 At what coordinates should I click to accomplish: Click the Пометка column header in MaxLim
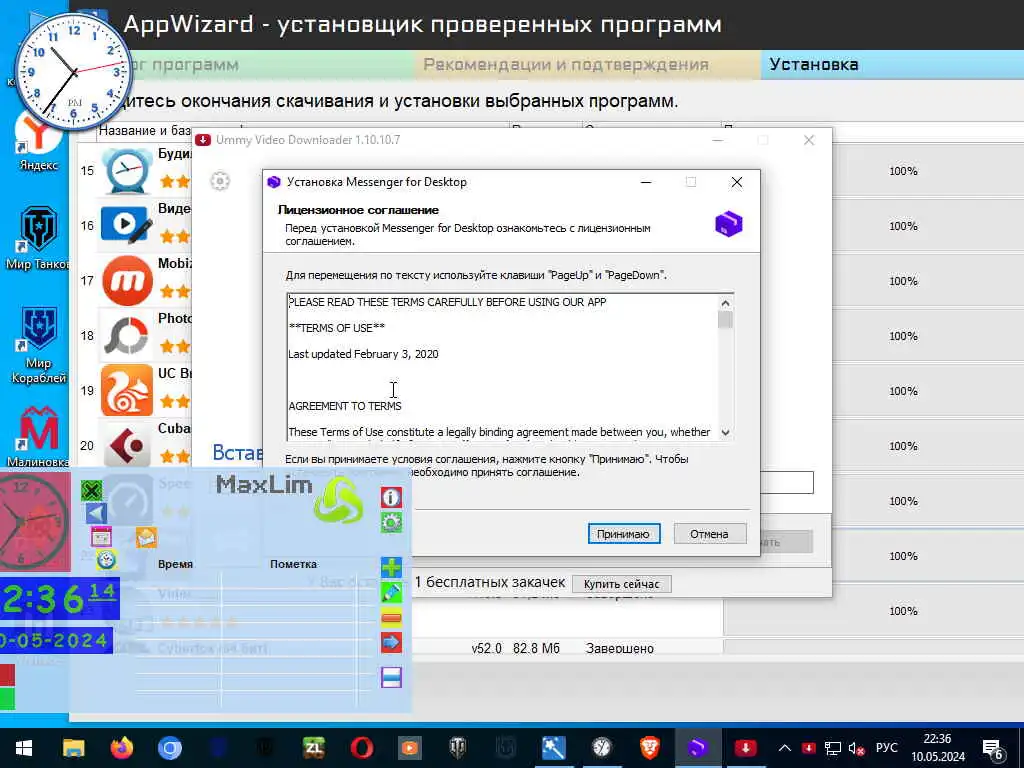click(x=293, y=564)
